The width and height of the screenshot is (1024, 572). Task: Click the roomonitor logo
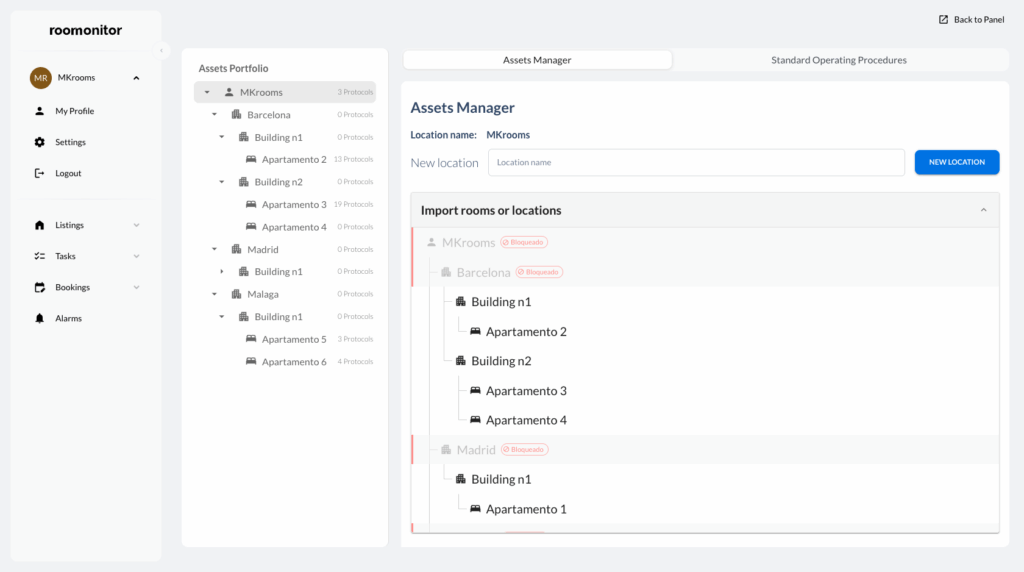tap(86, 30)
